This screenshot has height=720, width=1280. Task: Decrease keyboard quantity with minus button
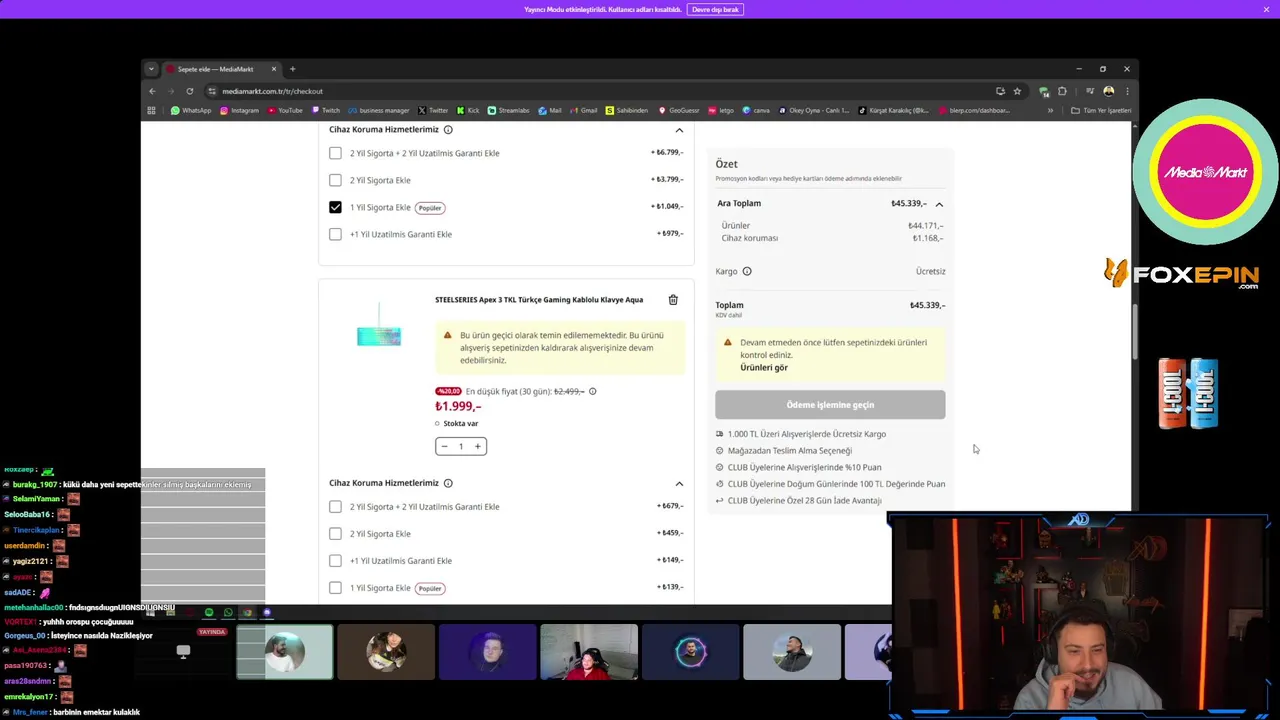(444, 446)
